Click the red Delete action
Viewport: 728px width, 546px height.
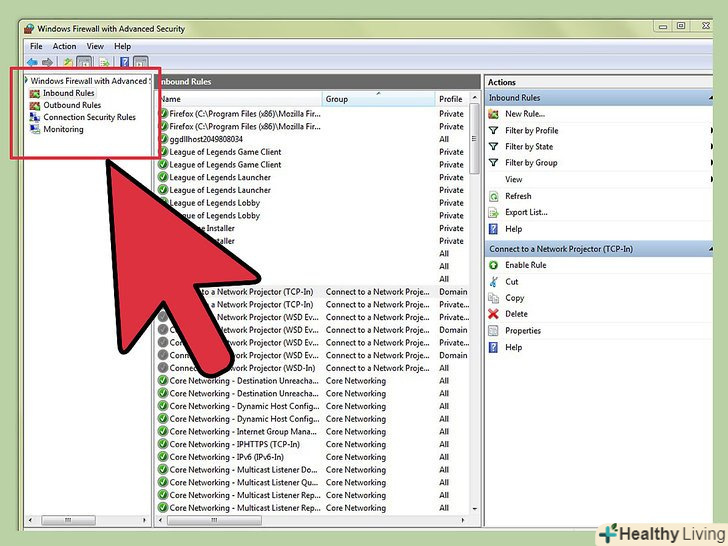[x=516, y=314]
